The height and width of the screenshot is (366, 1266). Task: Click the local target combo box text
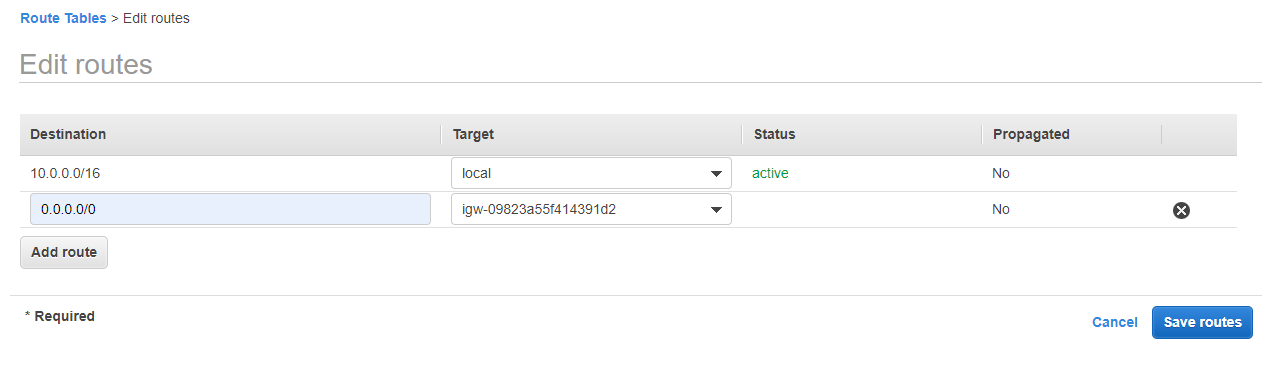(476, 173)
